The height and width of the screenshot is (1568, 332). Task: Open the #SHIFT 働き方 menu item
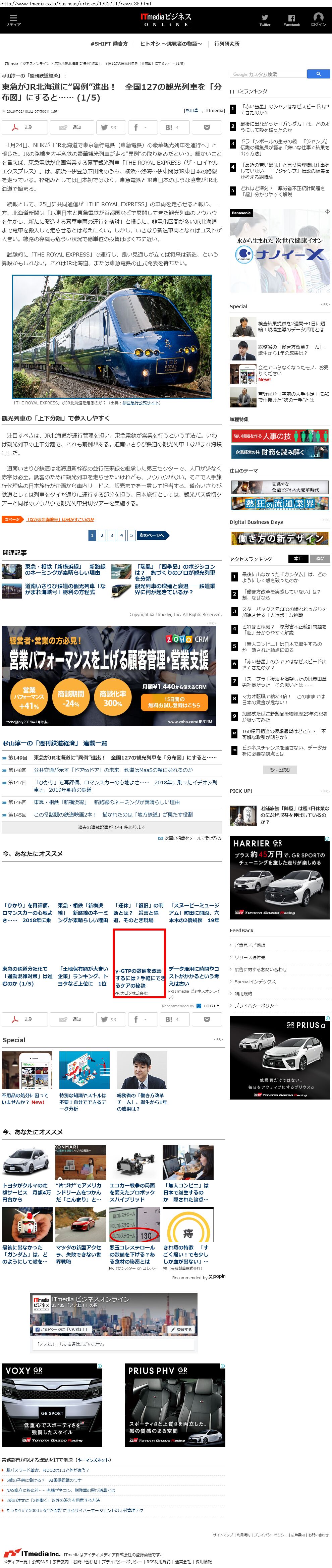[110, 44]
